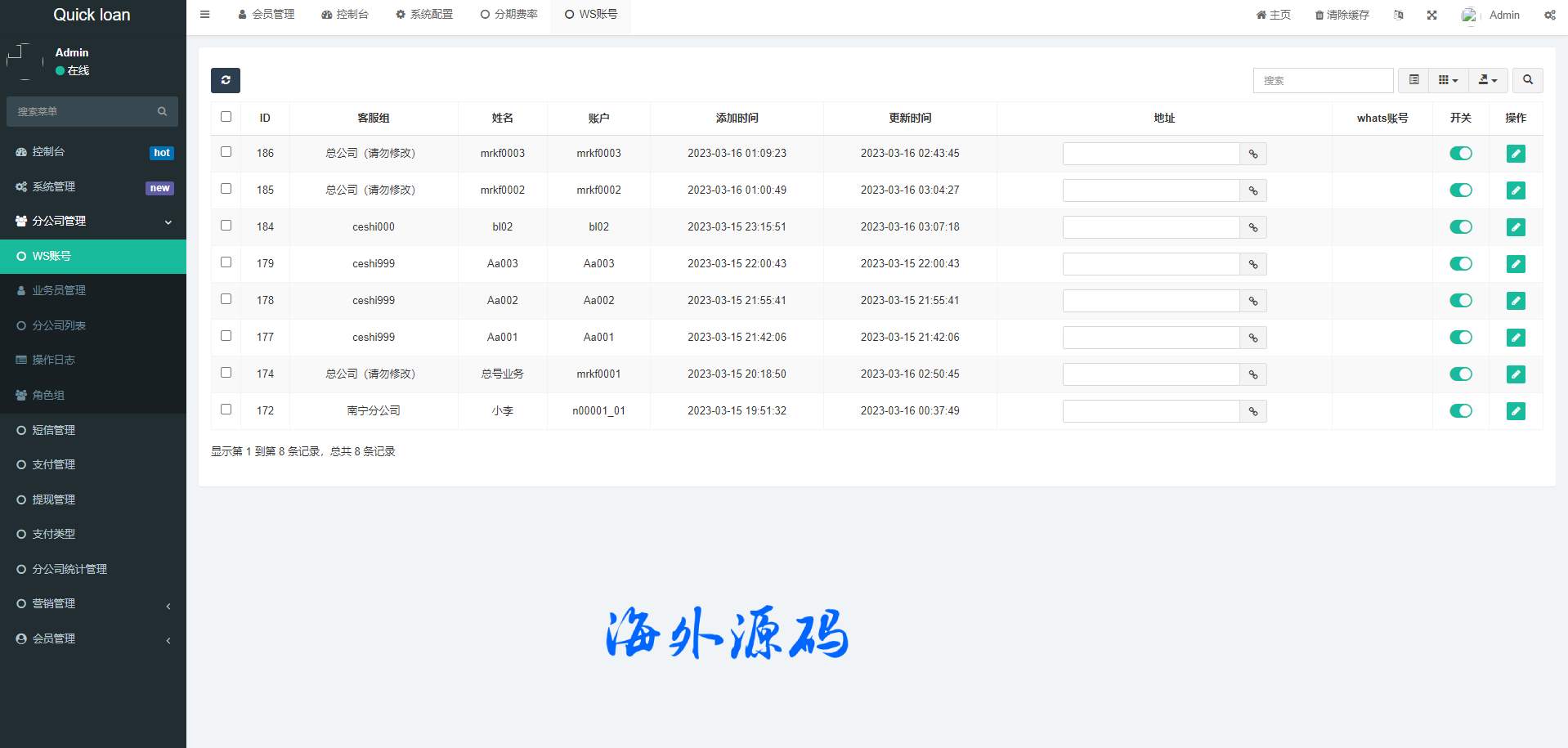
Task: Click the table refresh icon button
Action: pos(226,80)
